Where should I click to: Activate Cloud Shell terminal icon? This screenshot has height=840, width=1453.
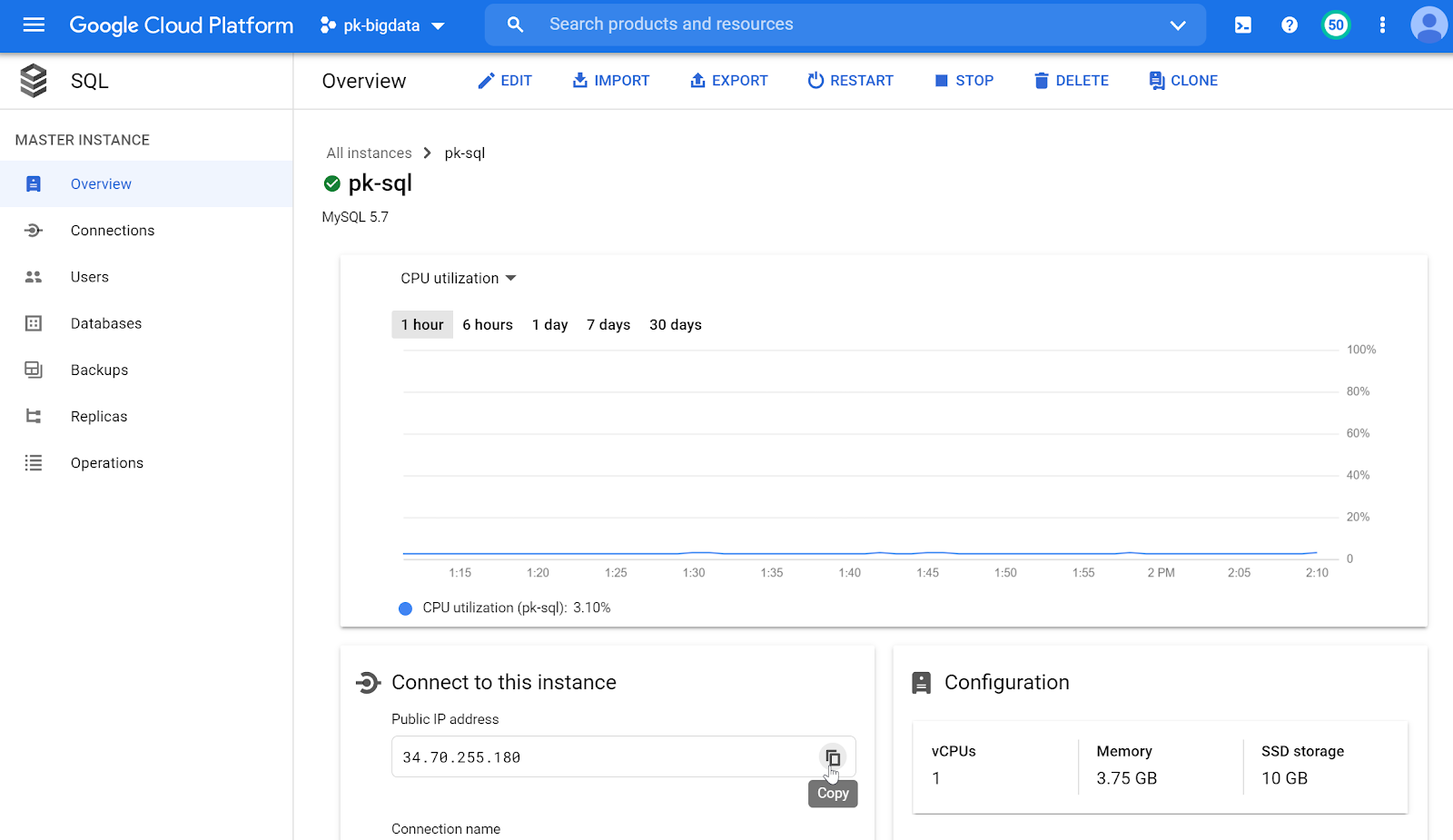pyautogui.click(x=1243, y=25)
